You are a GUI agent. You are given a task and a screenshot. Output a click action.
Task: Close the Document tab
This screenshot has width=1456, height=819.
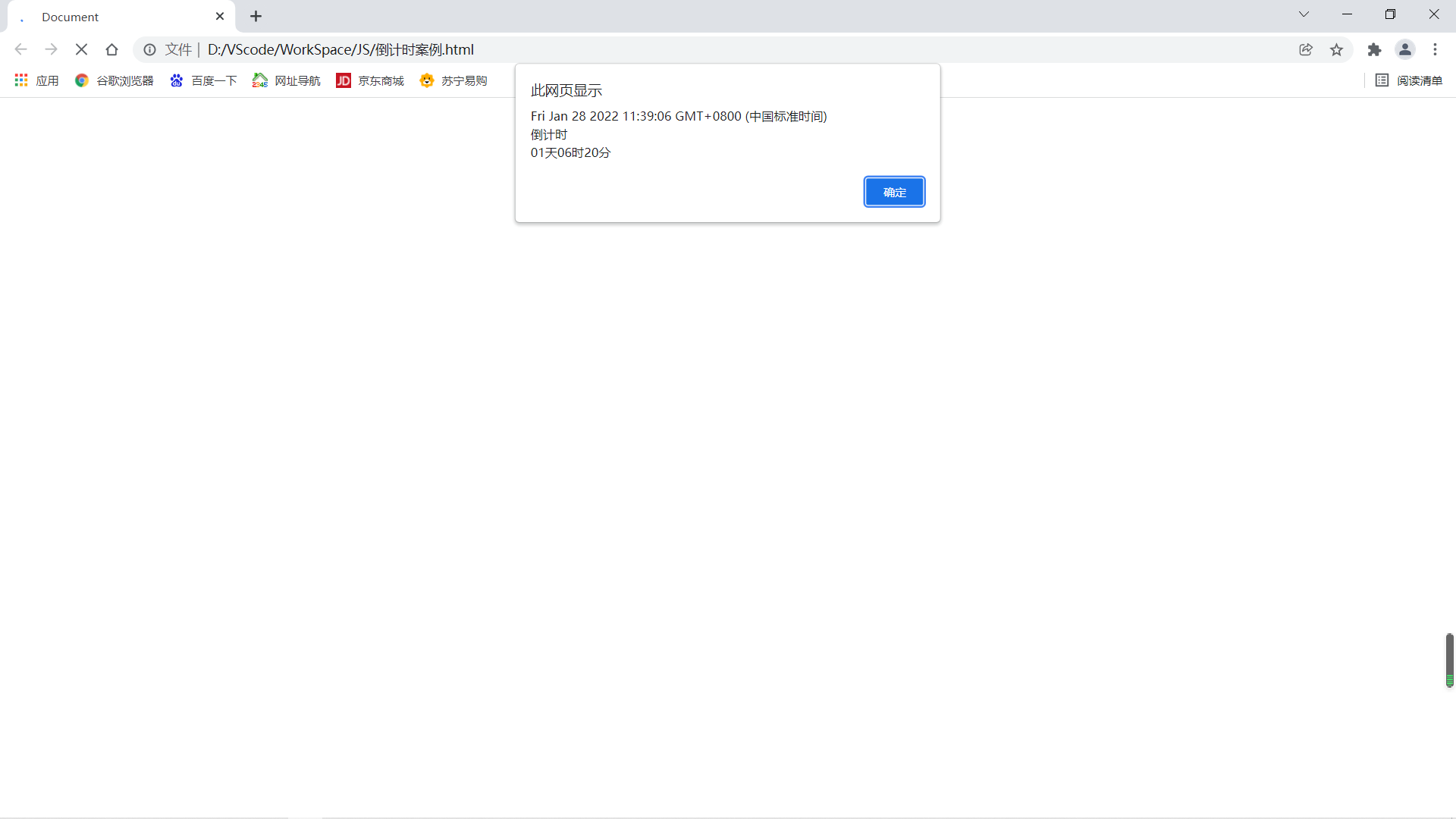(x=220, y=16)
